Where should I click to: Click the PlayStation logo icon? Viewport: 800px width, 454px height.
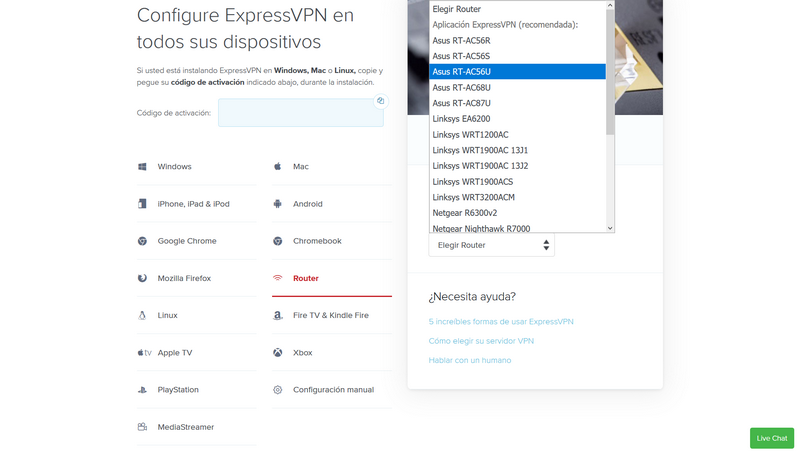[x=142, y=390]
